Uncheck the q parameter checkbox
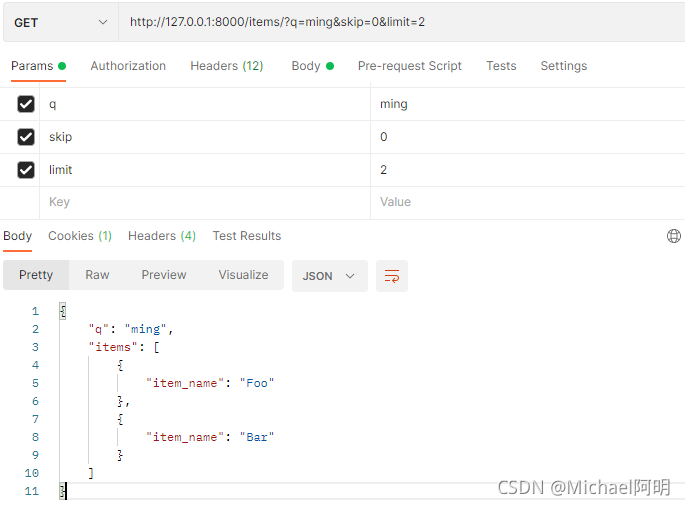The width and height of the screenshot is (685, 505). [x=26, y=104]
